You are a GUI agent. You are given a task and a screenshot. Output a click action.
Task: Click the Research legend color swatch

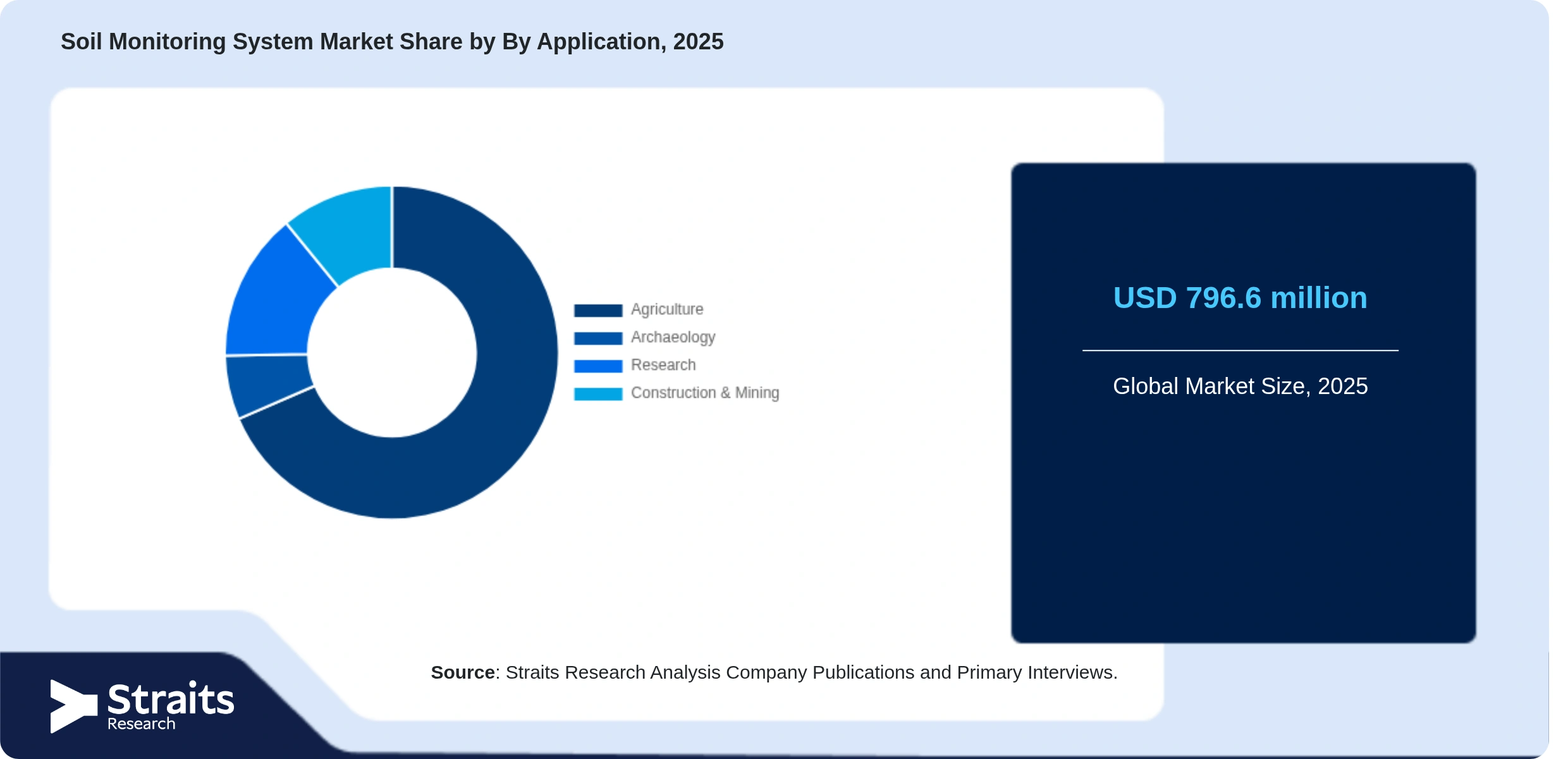click(x=597, y=366)
